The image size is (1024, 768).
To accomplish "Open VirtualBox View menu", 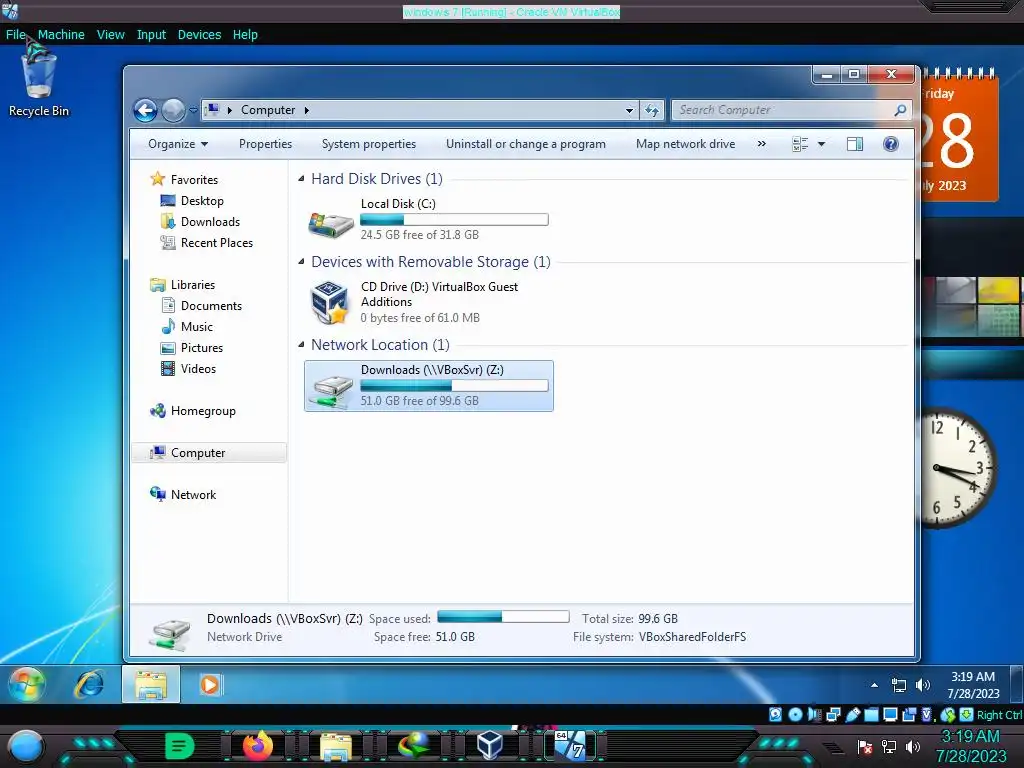I will pos(110,35).
